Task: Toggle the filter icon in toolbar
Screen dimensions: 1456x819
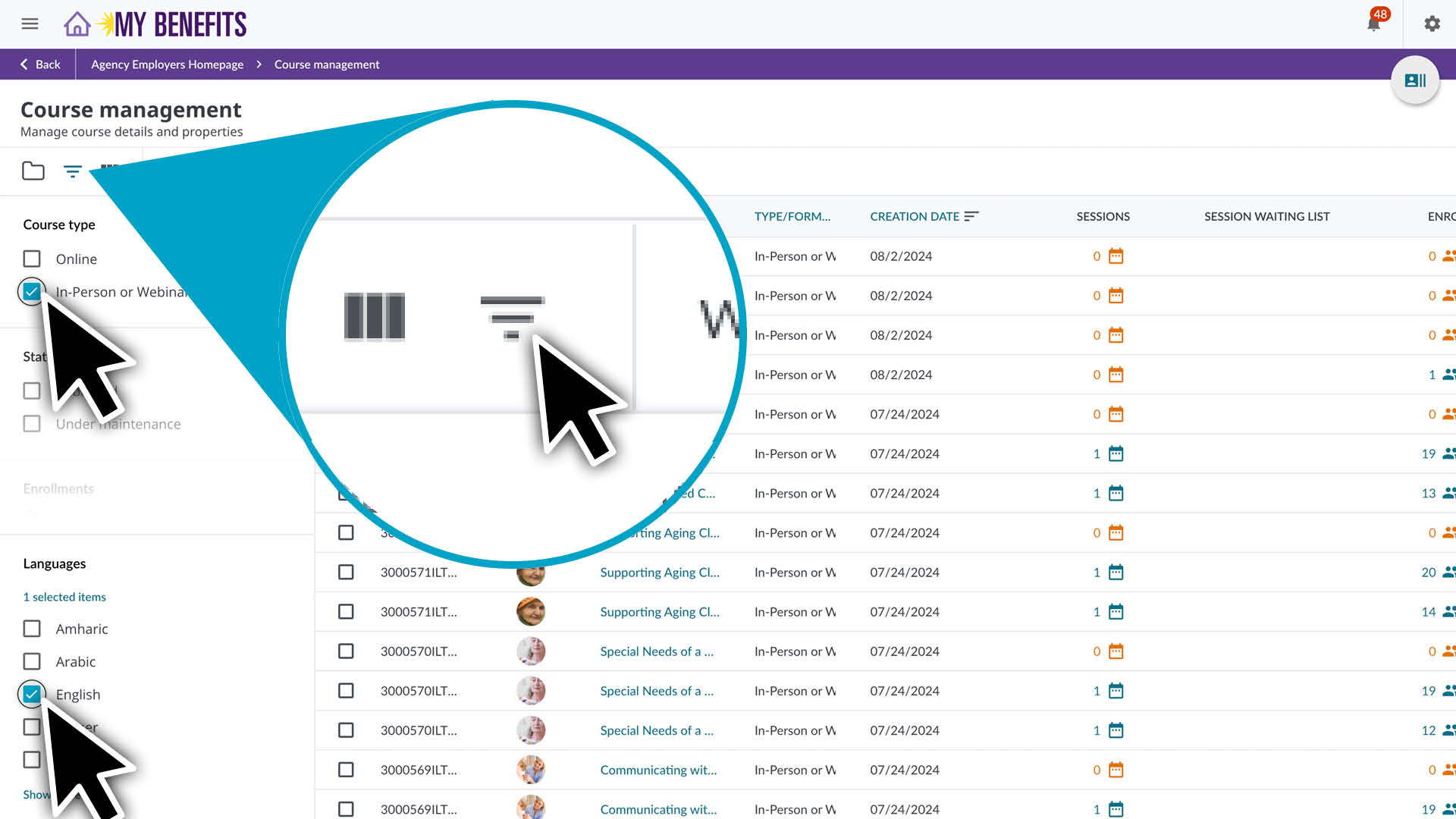Action: coord(72,171)
